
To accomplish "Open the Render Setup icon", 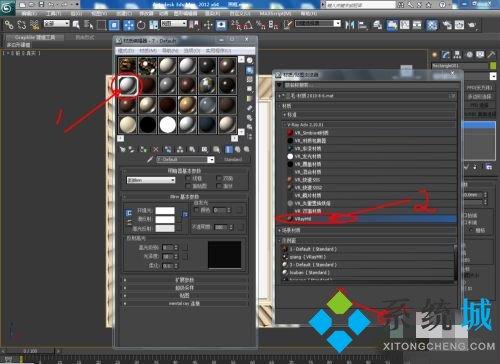I will coord(447,25).
